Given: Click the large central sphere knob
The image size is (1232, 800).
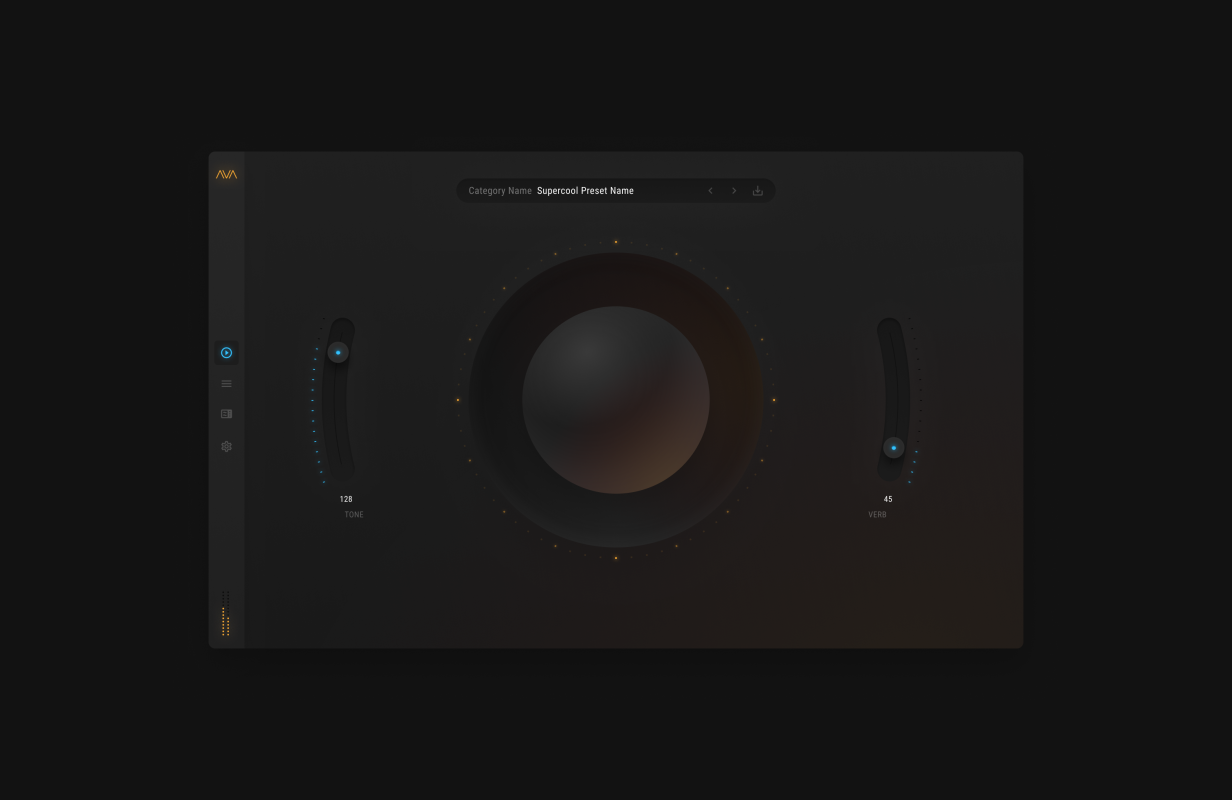Looking at the screenshot, I should [x=616, y=400].
